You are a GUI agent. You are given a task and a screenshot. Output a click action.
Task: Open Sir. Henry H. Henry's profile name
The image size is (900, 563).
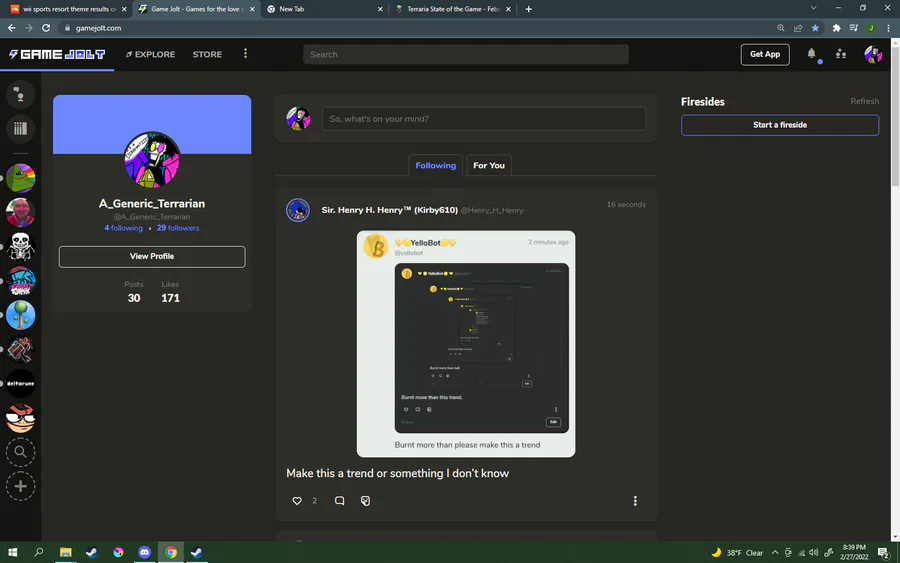click(x=389, y=210)
